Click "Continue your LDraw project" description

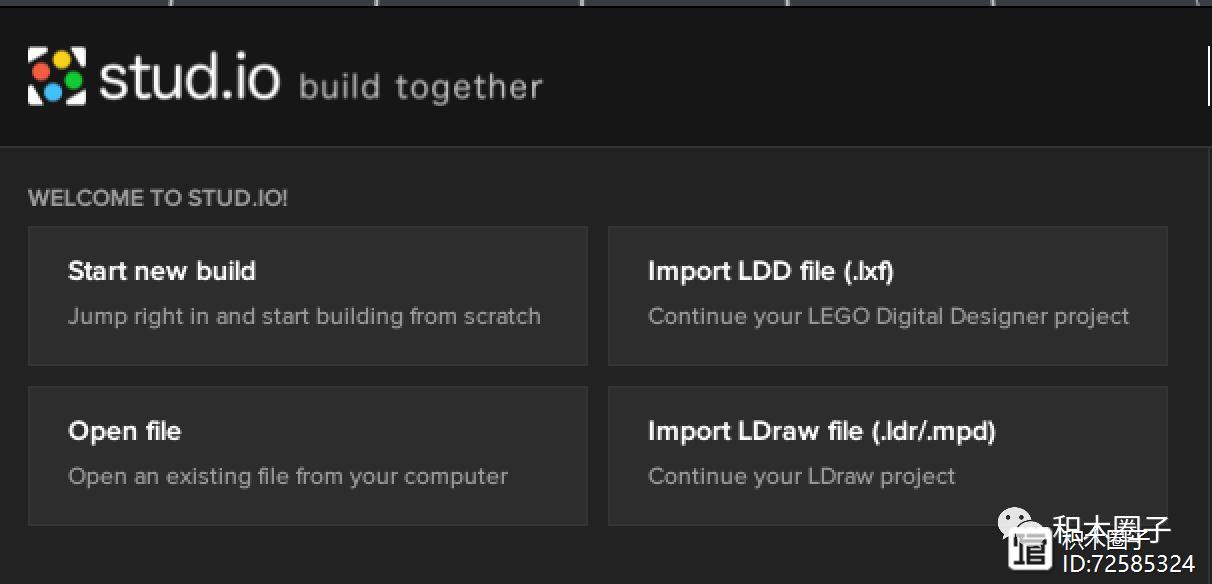(x=801, y=476)
